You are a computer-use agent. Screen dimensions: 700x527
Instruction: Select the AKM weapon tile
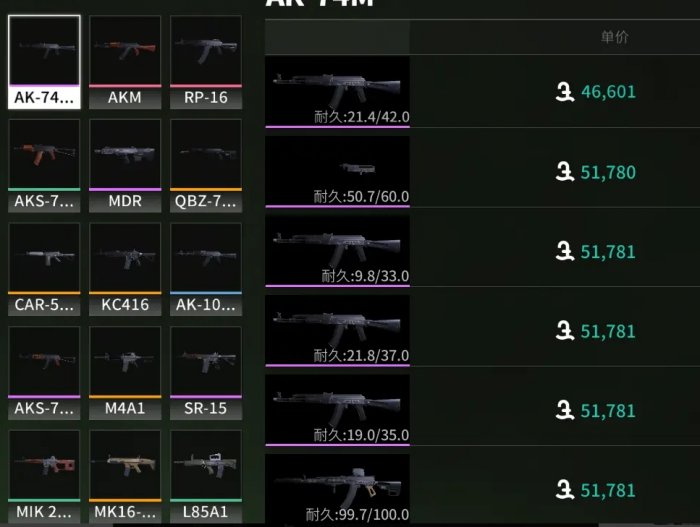pos(125,62)
